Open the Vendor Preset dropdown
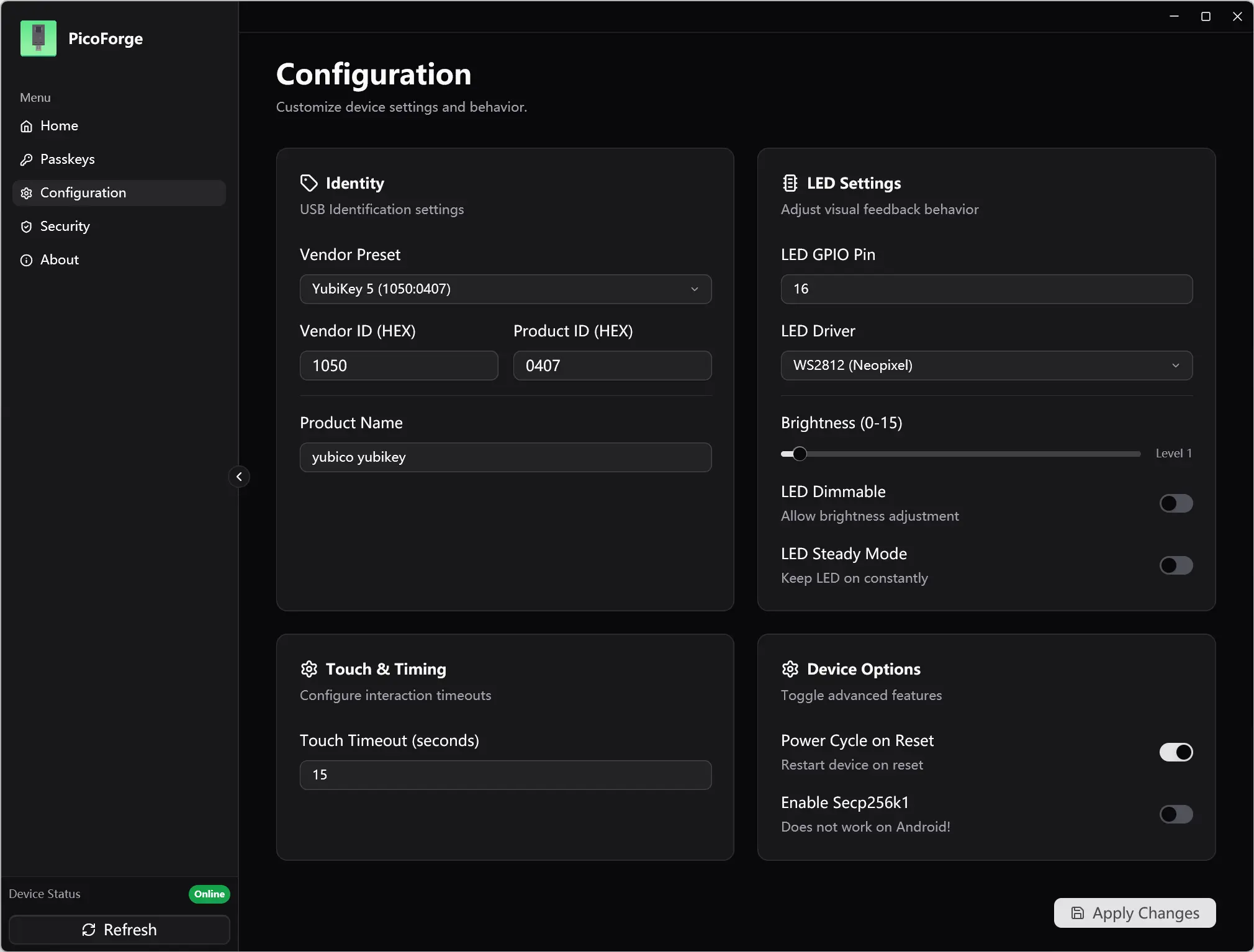This screenshot has height=952, width=1254. click(x=505, y=289)
